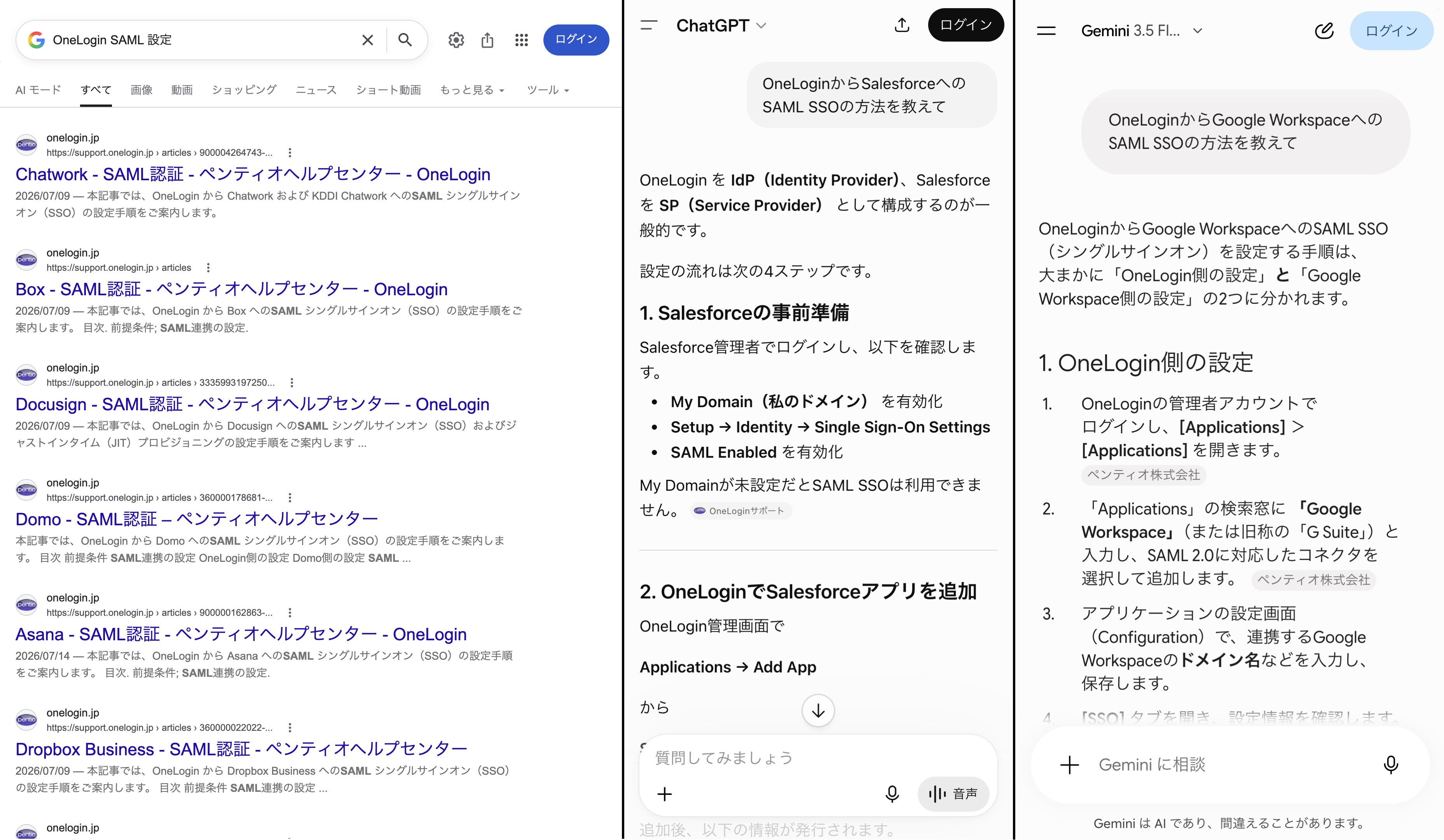Open the Docusign - SAML認証 result link
The width and height of the screenshot is (1444, 840).
coord(252,404)
